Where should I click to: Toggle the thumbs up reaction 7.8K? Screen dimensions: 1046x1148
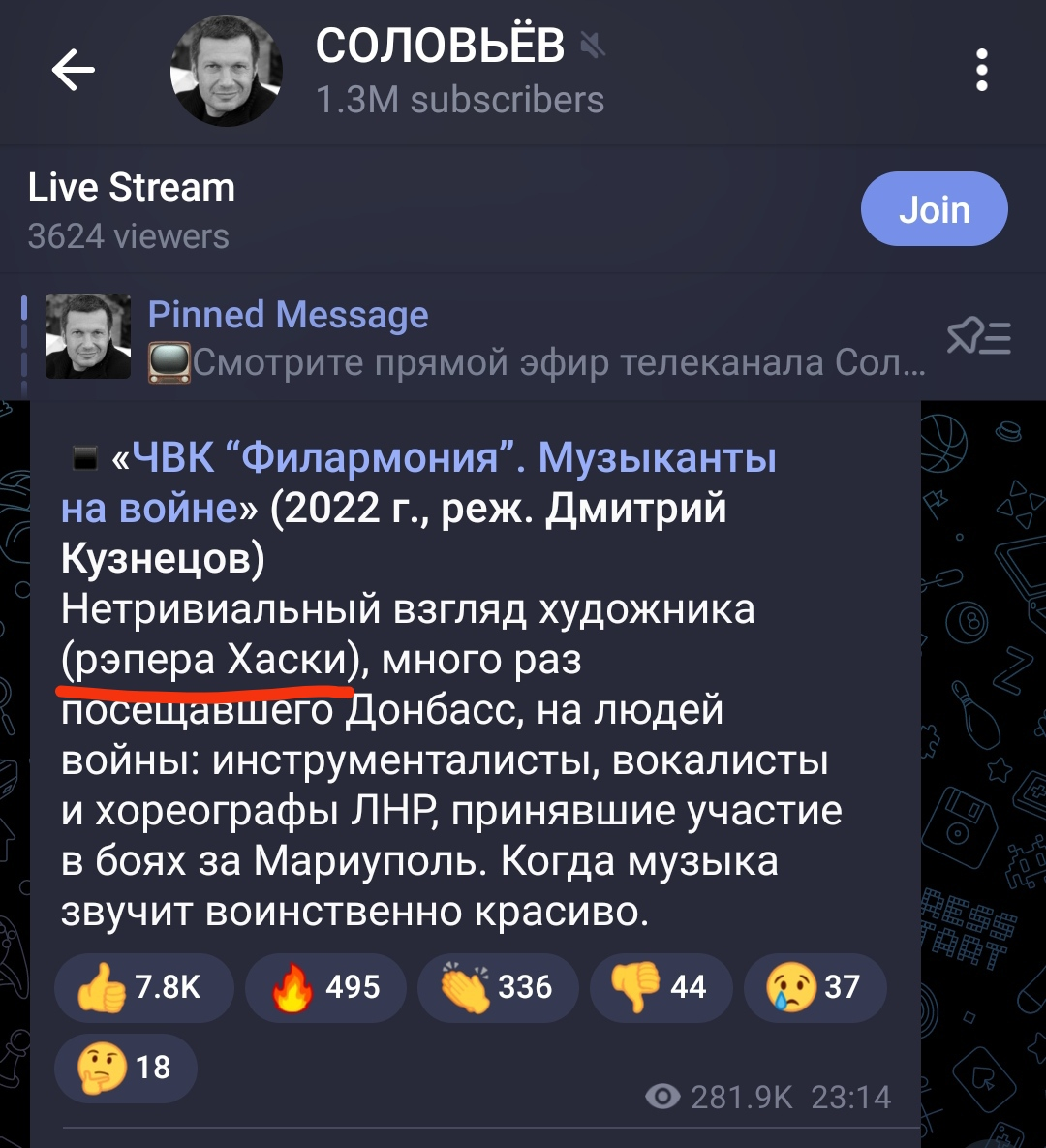144,987
